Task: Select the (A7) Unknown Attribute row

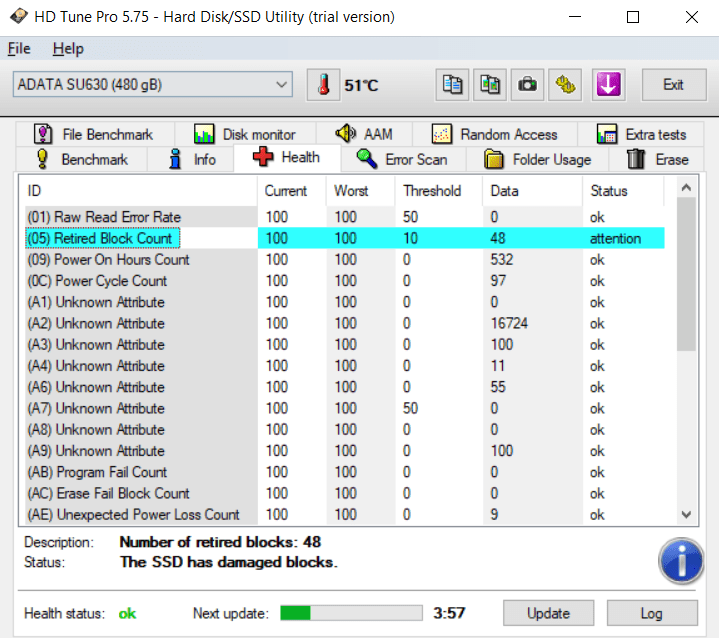Action: tap(344, 408)
